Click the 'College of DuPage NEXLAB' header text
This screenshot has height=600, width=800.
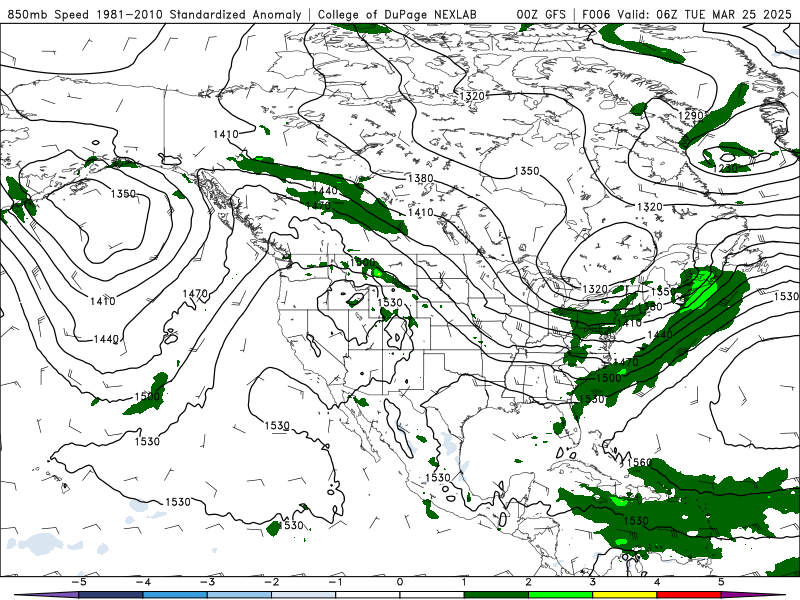pos(397,14)
